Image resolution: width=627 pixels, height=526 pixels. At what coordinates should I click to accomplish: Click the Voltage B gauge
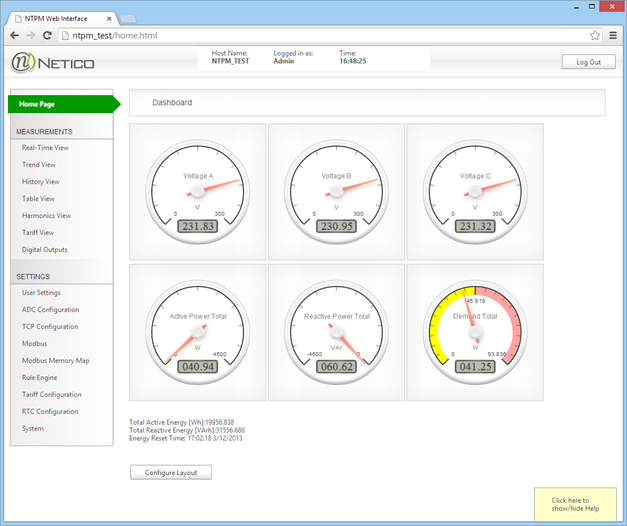[x=336, y=192]
